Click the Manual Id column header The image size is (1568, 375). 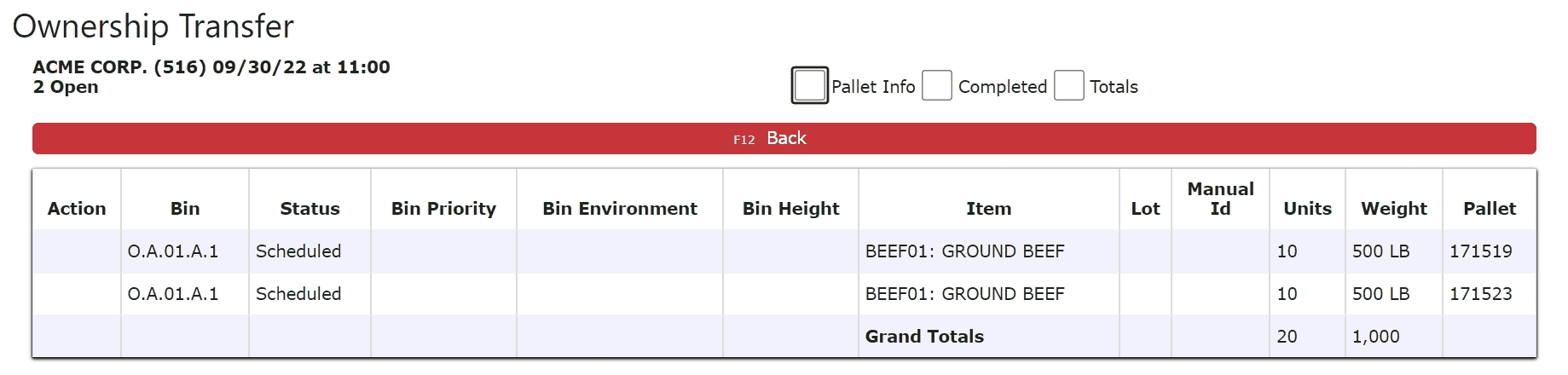click(x=1220, y=199)
